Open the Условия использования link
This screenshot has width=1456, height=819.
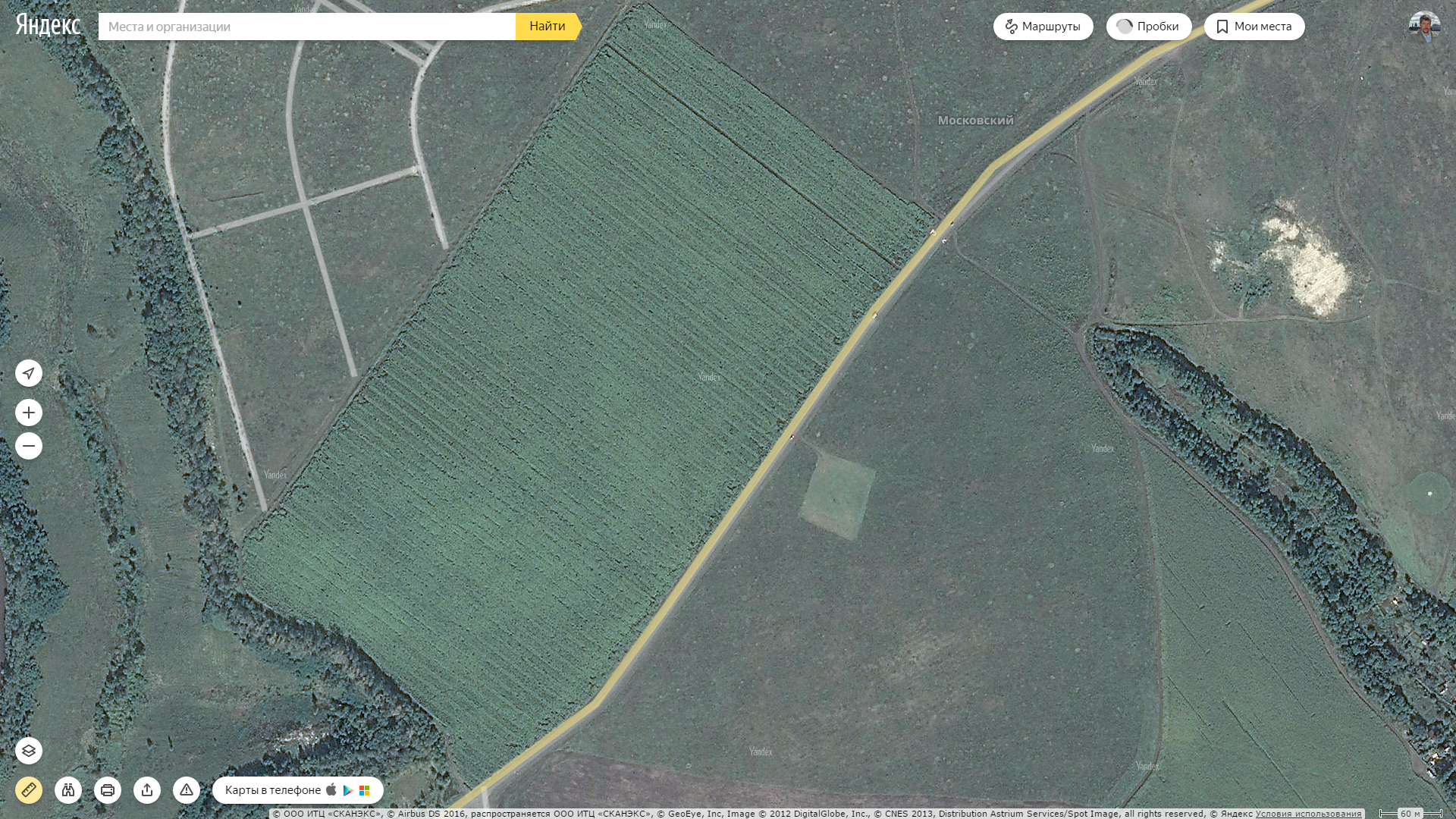point(1308,814)
